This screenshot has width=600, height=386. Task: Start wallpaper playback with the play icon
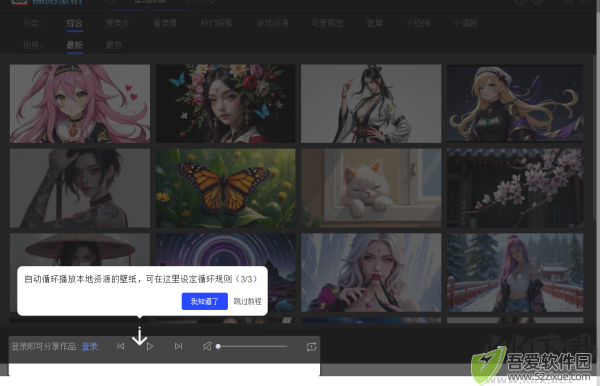click(x=150, y=346)
